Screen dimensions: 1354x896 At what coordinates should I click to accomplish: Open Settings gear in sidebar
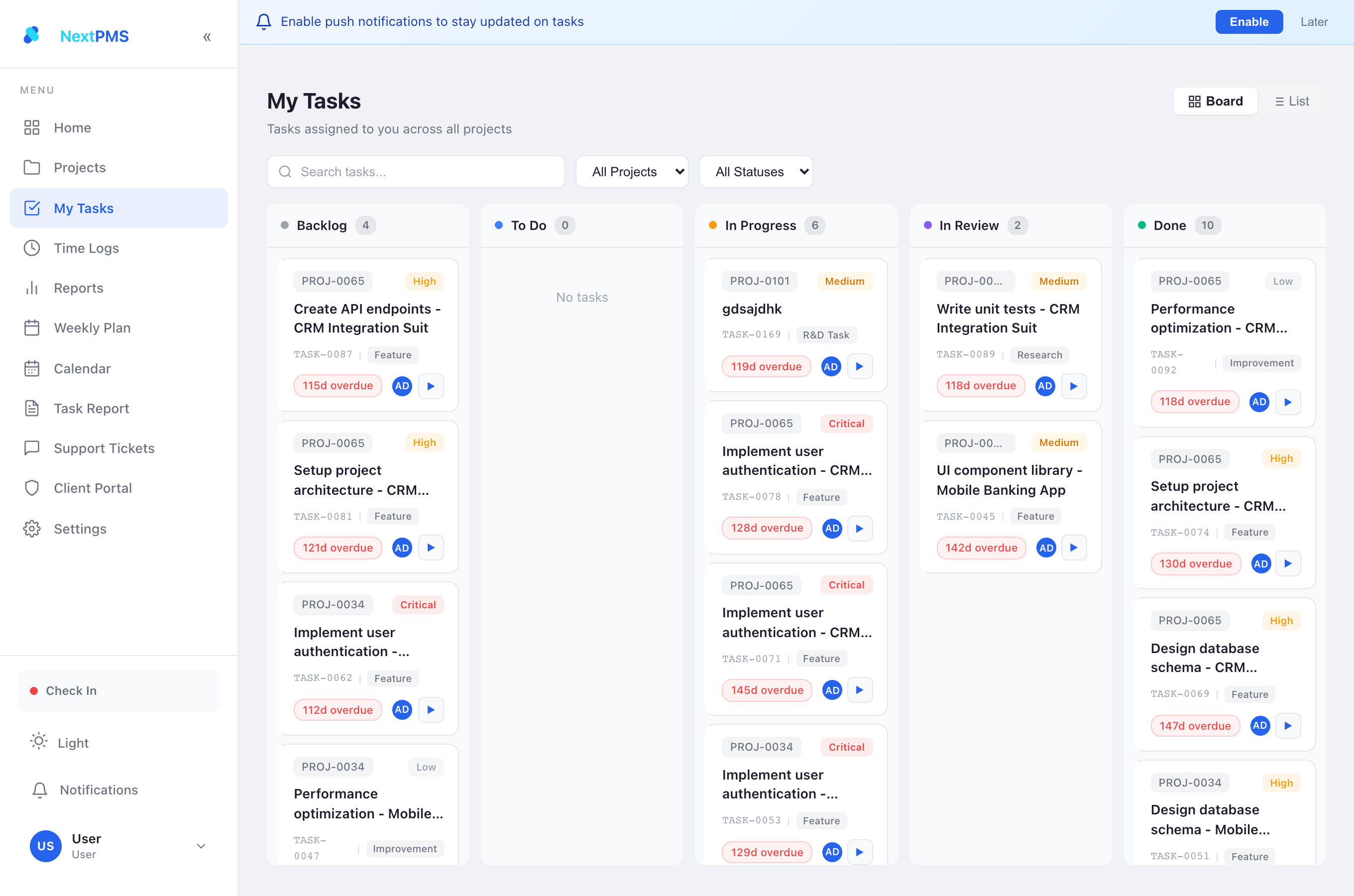click(x=32, y=529)
